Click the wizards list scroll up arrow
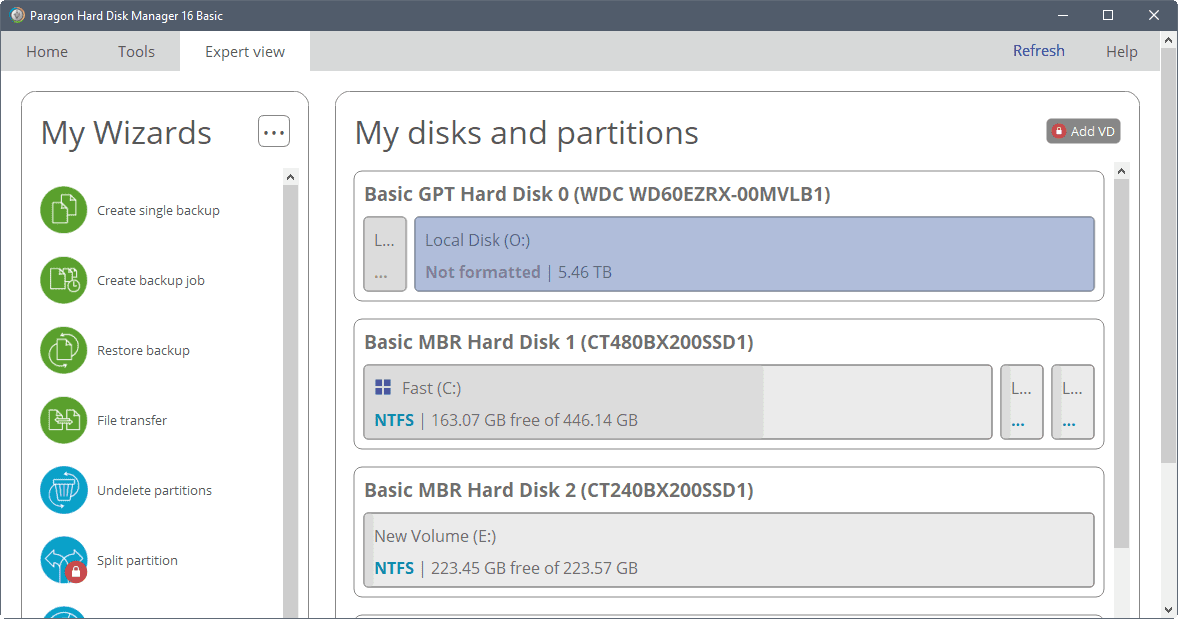 [x=290, y=177]
